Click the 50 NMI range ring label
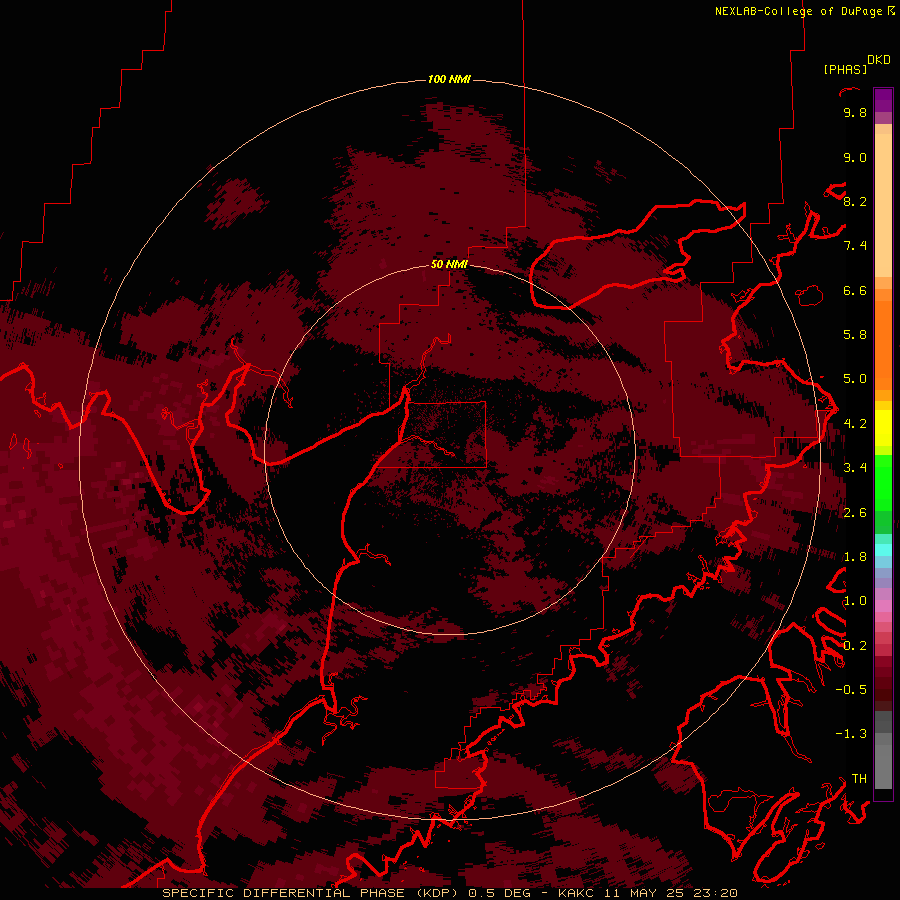Screen dimensions: 900x900 pos(449,264)
